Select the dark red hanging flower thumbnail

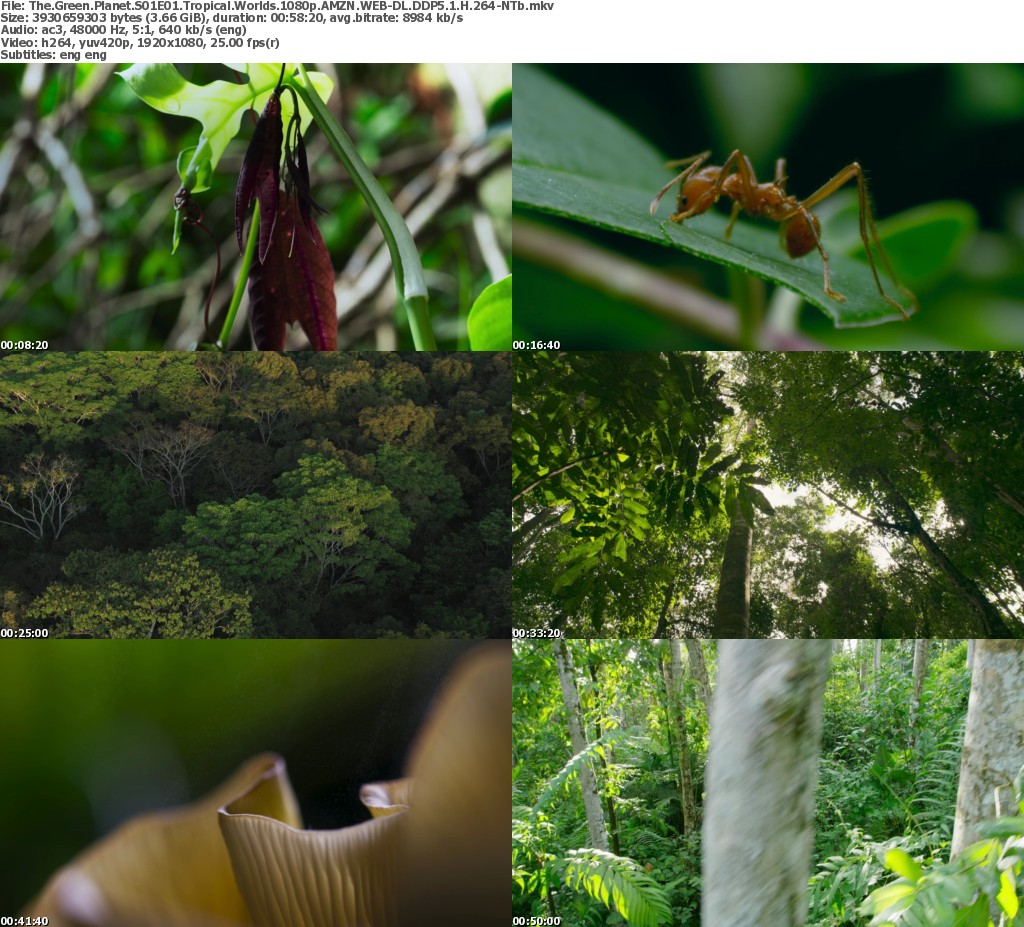point(256,206)
